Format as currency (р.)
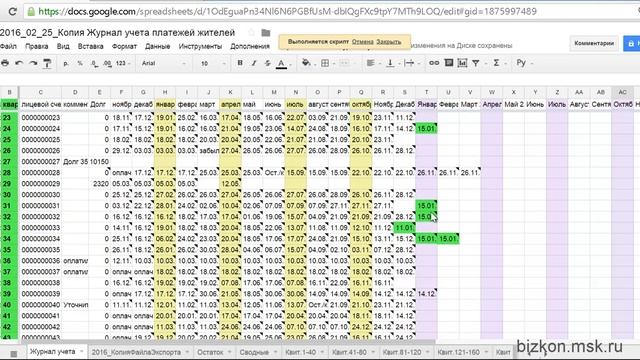Image resolution: width=640 pixels, height=360 pixels. [x=66, y=63]
